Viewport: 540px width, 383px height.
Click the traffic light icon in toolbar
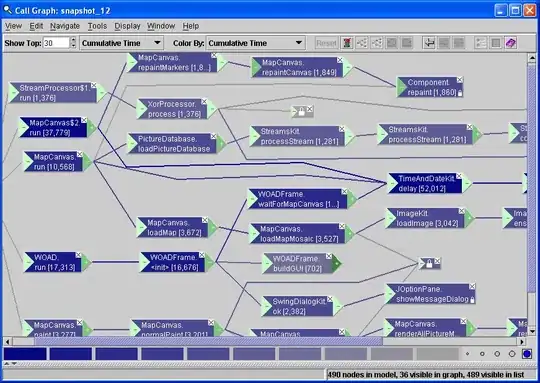347,43
